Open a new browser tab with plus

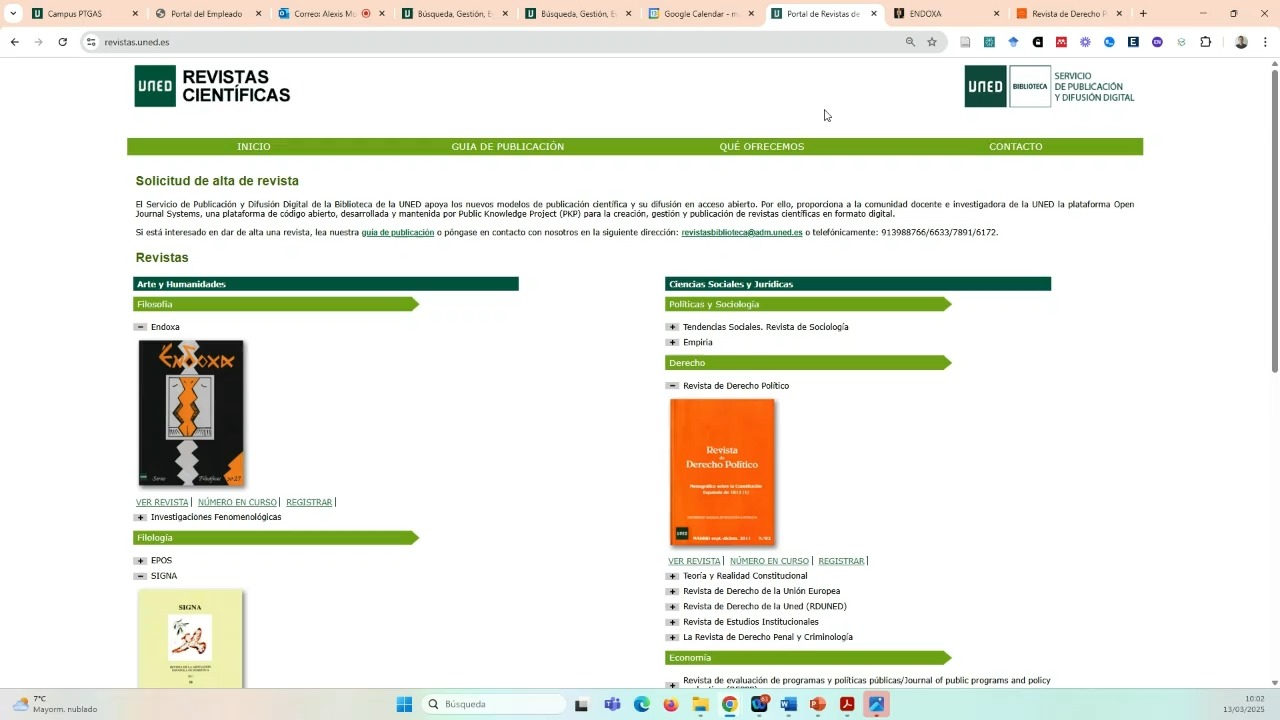pos(1143,14)
